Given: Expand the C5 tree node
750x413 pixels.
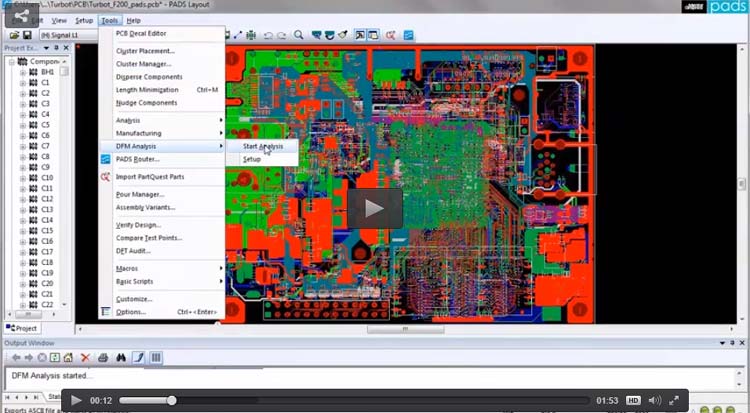Looking at the screenshot, I should pos(22,125).
